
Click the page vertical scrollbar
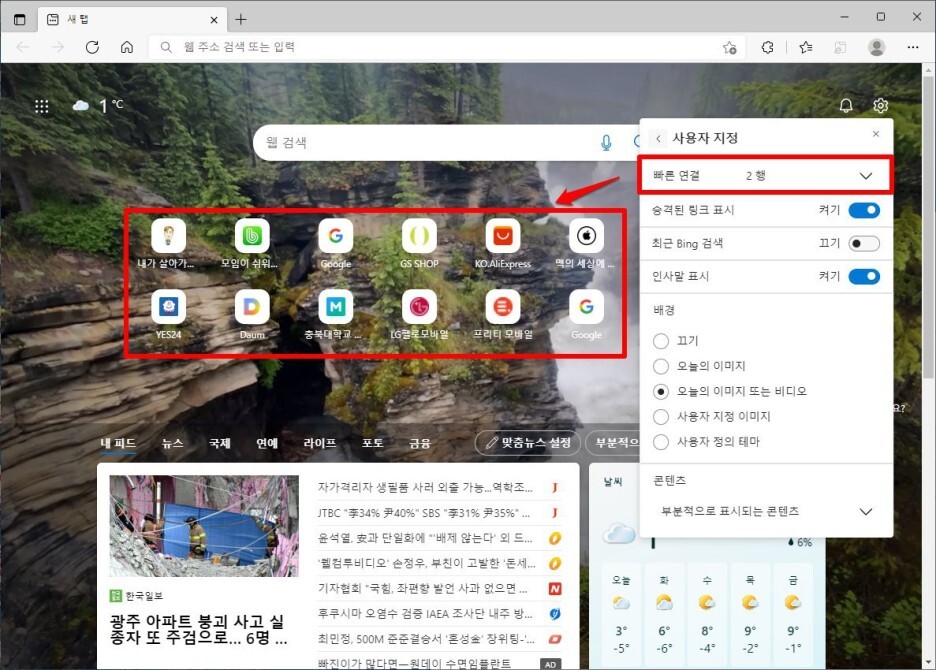(928, 227)
